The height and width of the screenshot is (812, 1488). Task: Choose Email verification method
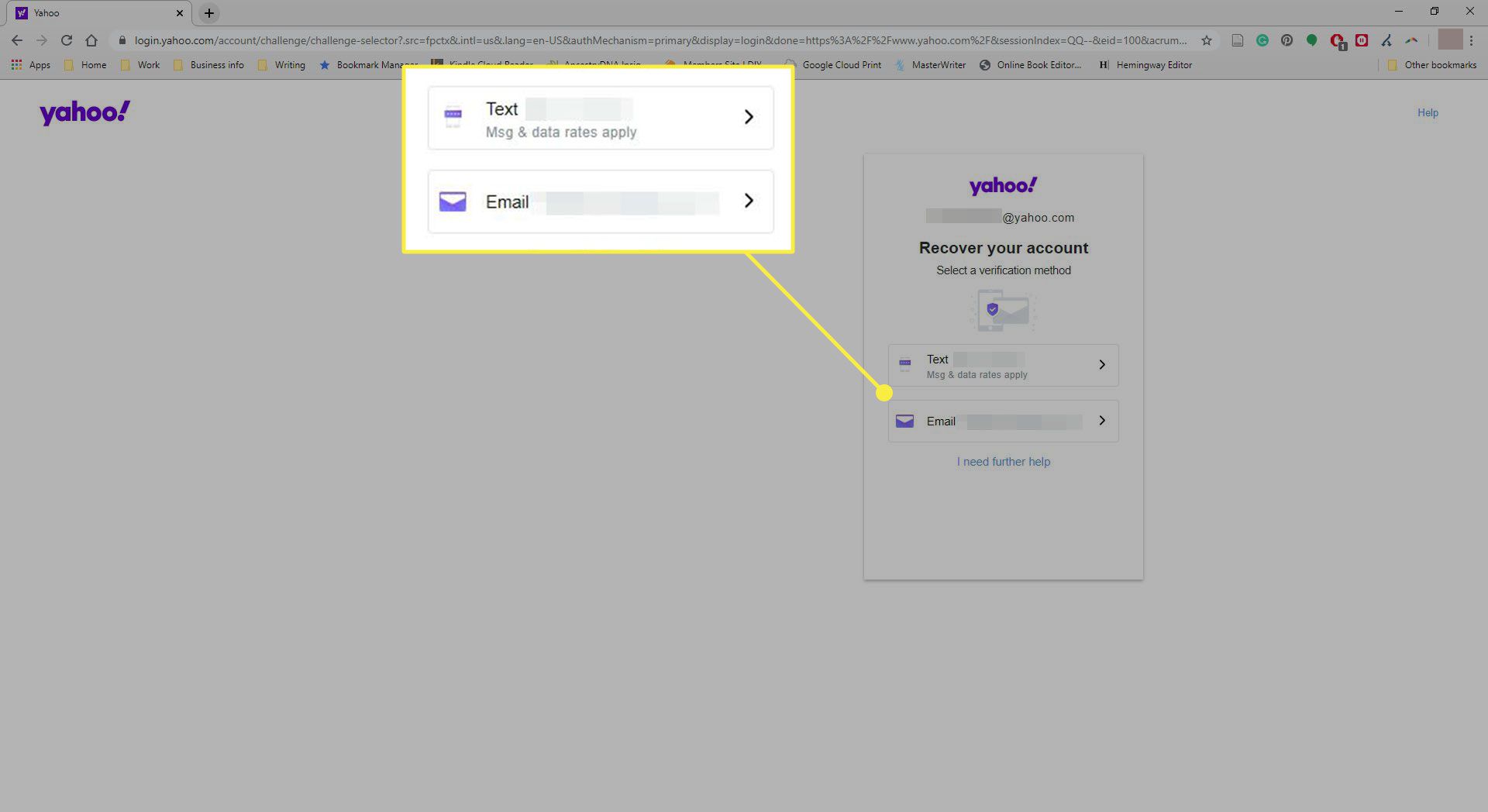tap(1003, 421)
